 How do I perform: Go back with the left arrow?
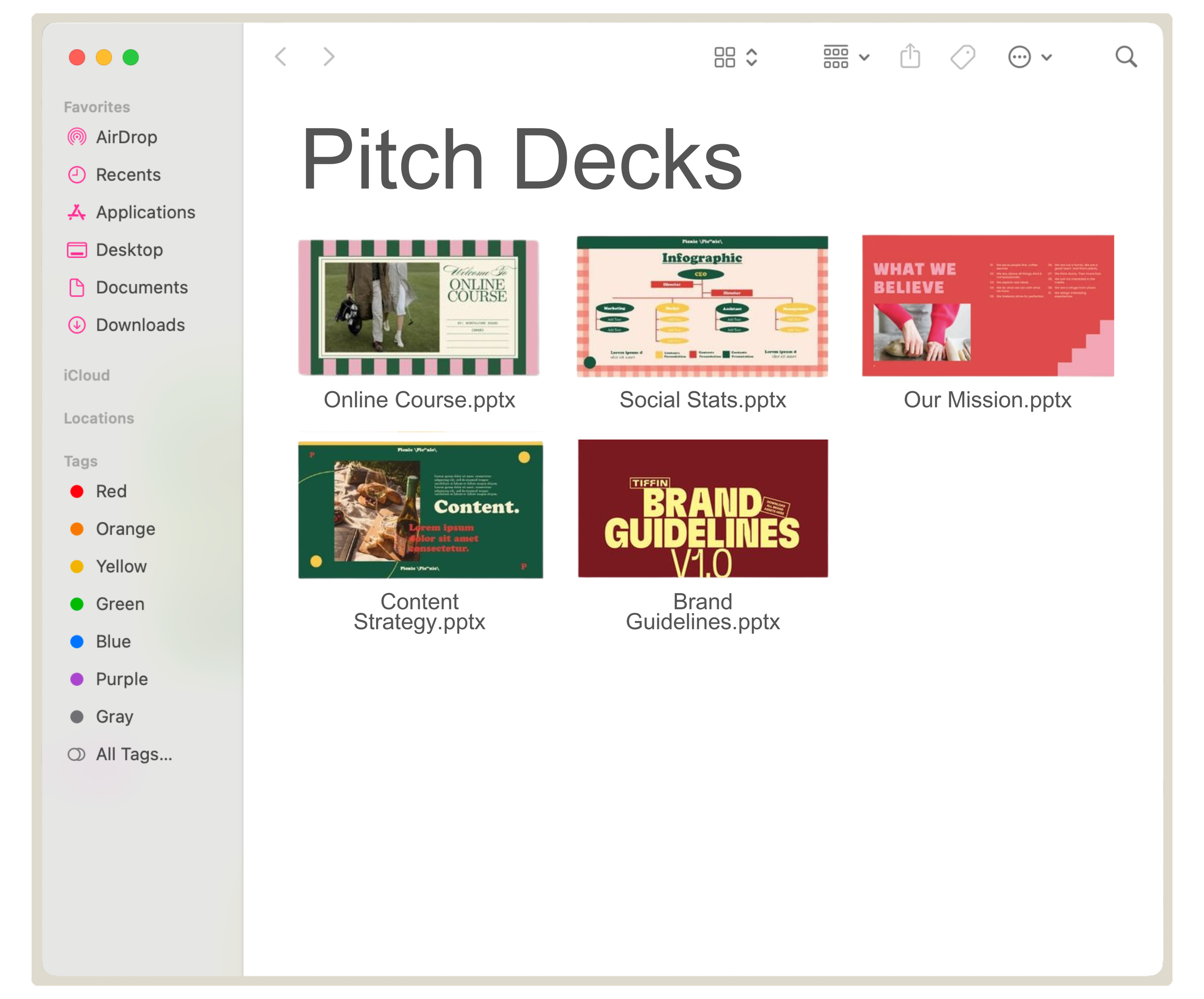point(281,57)
